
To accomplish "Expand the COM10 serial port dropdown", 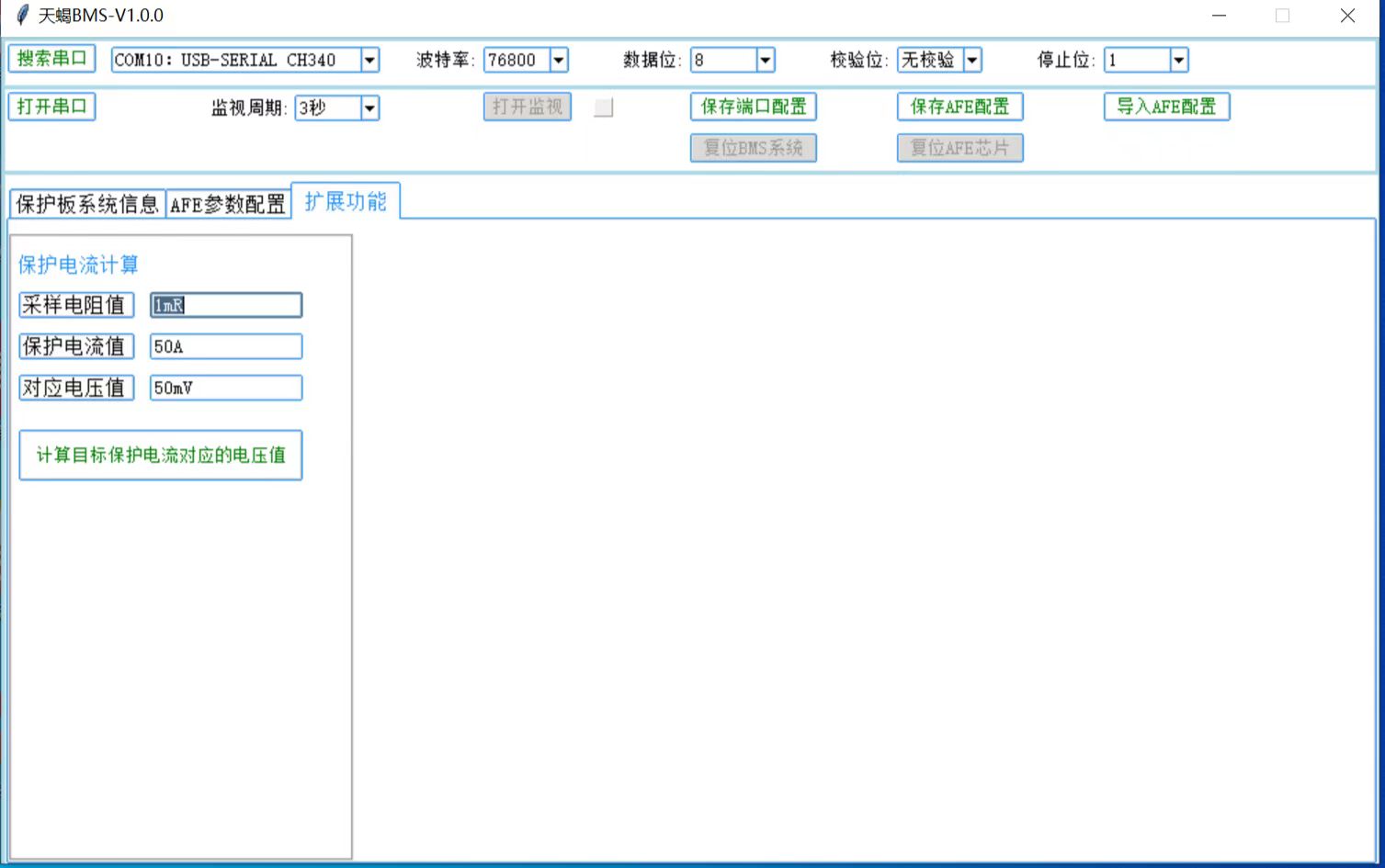I will (x=369, y=61).
